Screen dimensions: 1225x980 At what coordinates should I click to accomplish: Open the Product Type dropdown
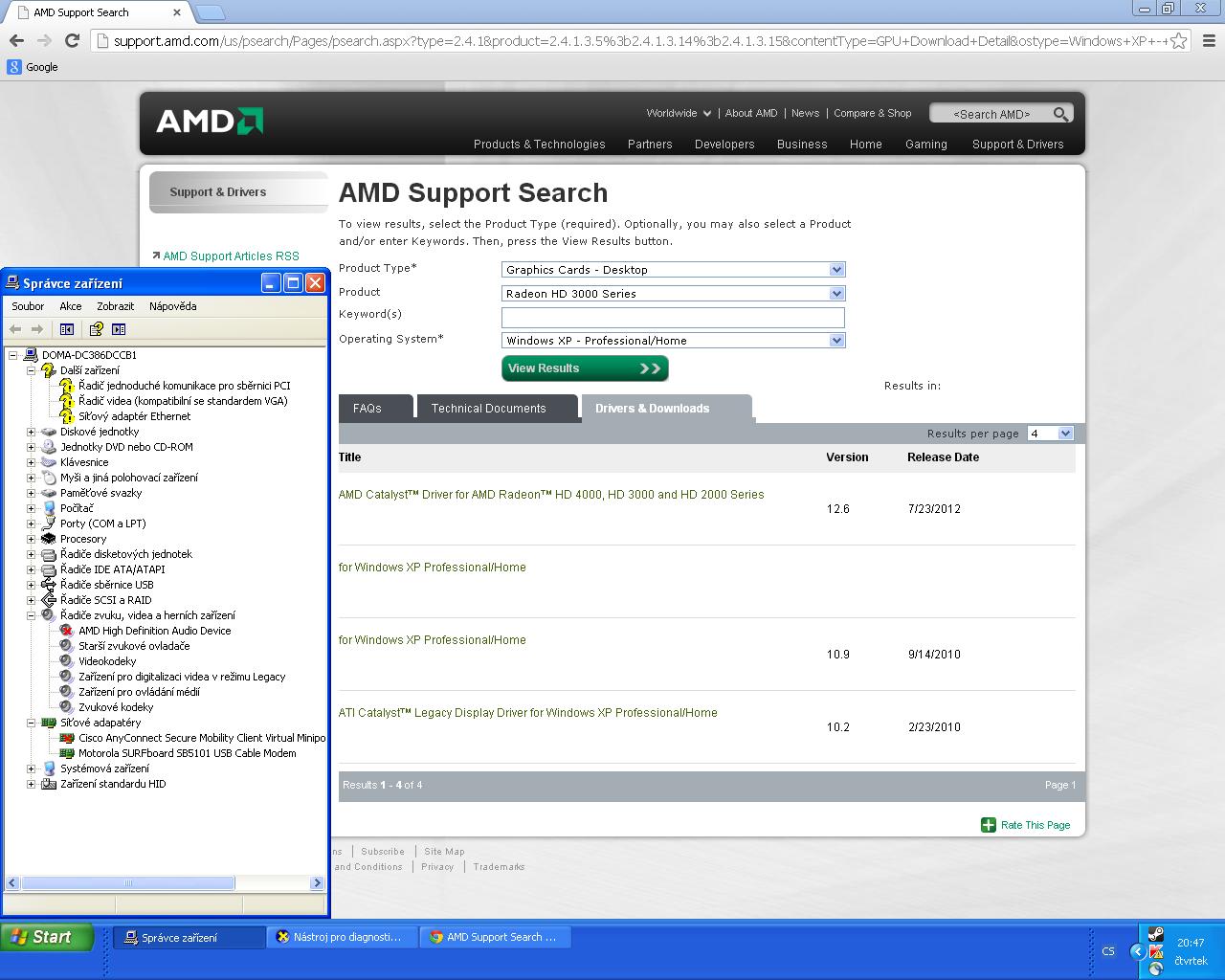(836, 270)
